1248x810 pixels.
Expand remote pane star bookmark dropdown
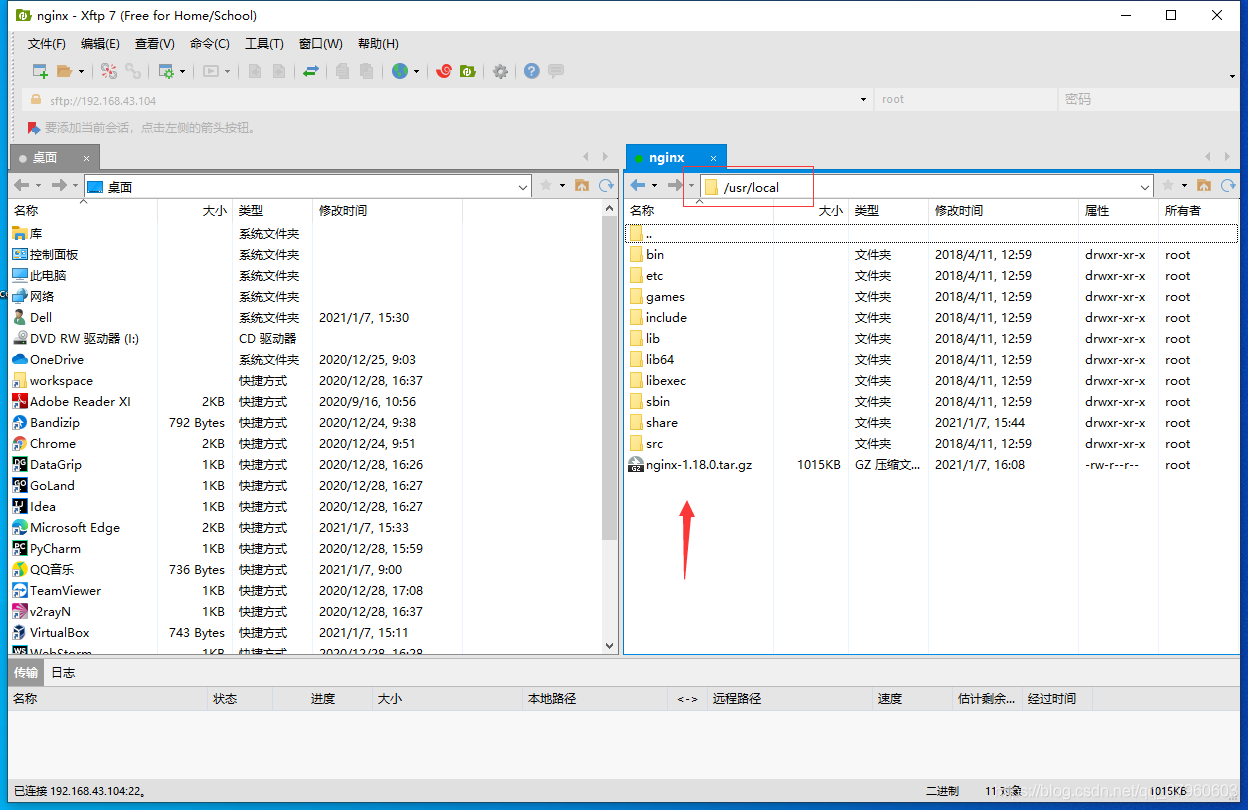tap(1184, 186)
